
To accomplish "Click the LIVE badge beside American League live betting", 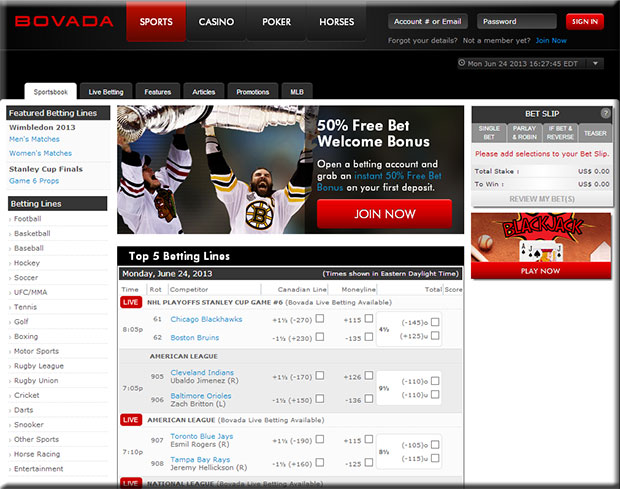I will (131, 420).
